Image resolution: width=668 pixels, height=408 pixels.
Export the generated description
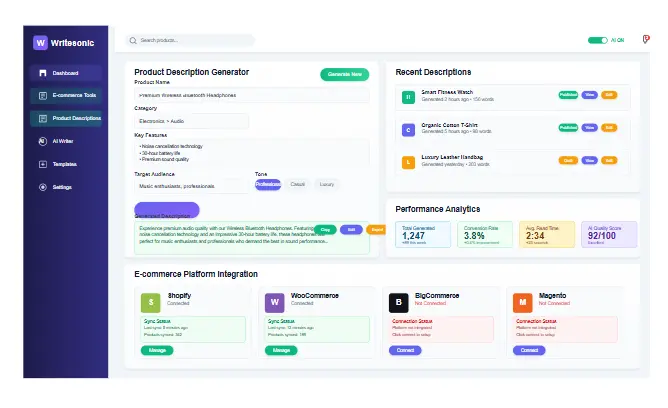pyautogui.click(x=377, y=230)
